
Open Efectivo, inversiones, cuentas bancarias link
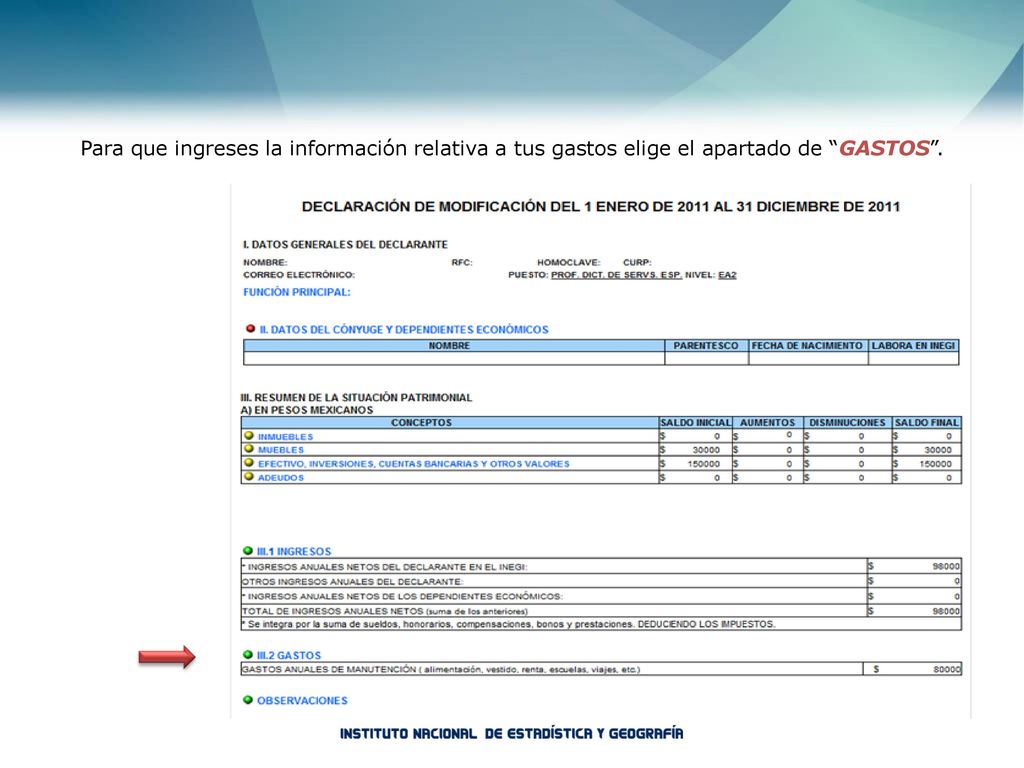(x=413, y=464)
